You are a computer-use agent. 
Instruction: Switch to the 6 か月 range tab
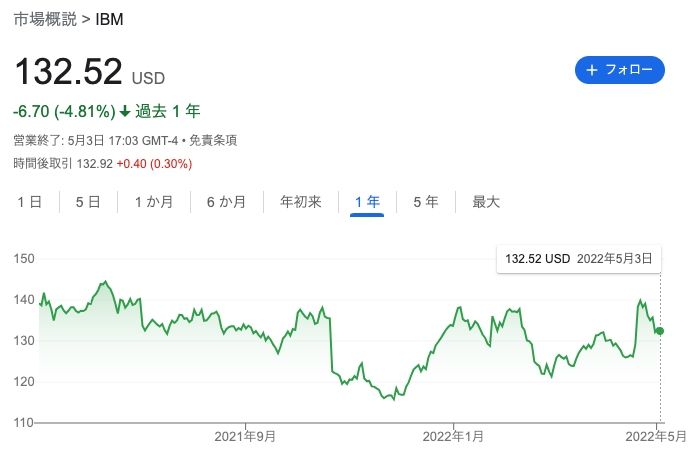[x=227, y=202]
